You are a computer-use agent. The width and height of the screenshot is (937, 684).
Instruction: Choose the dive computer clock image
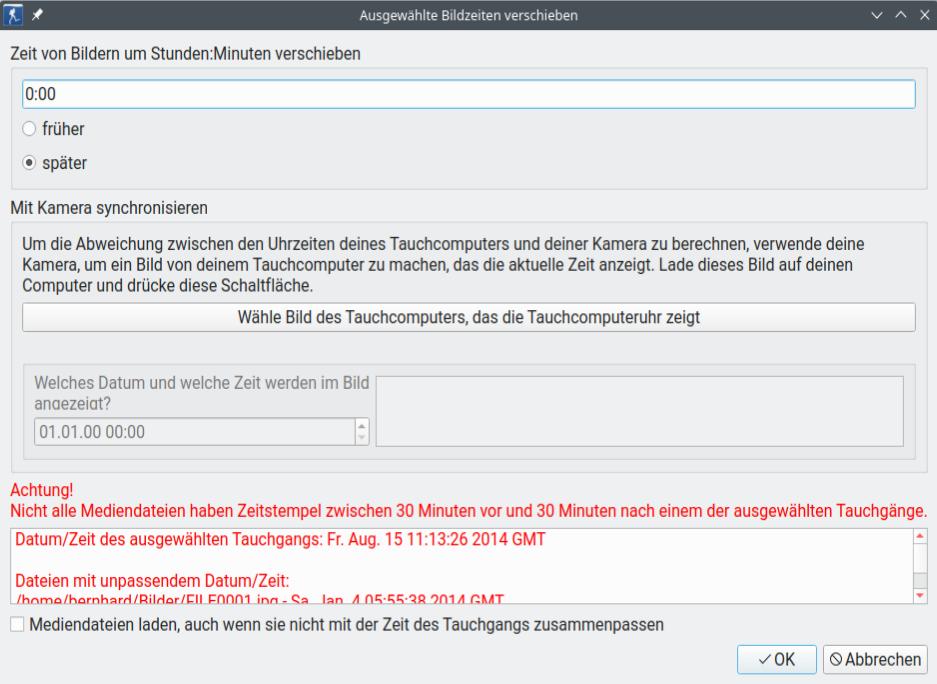coord(468,319)
